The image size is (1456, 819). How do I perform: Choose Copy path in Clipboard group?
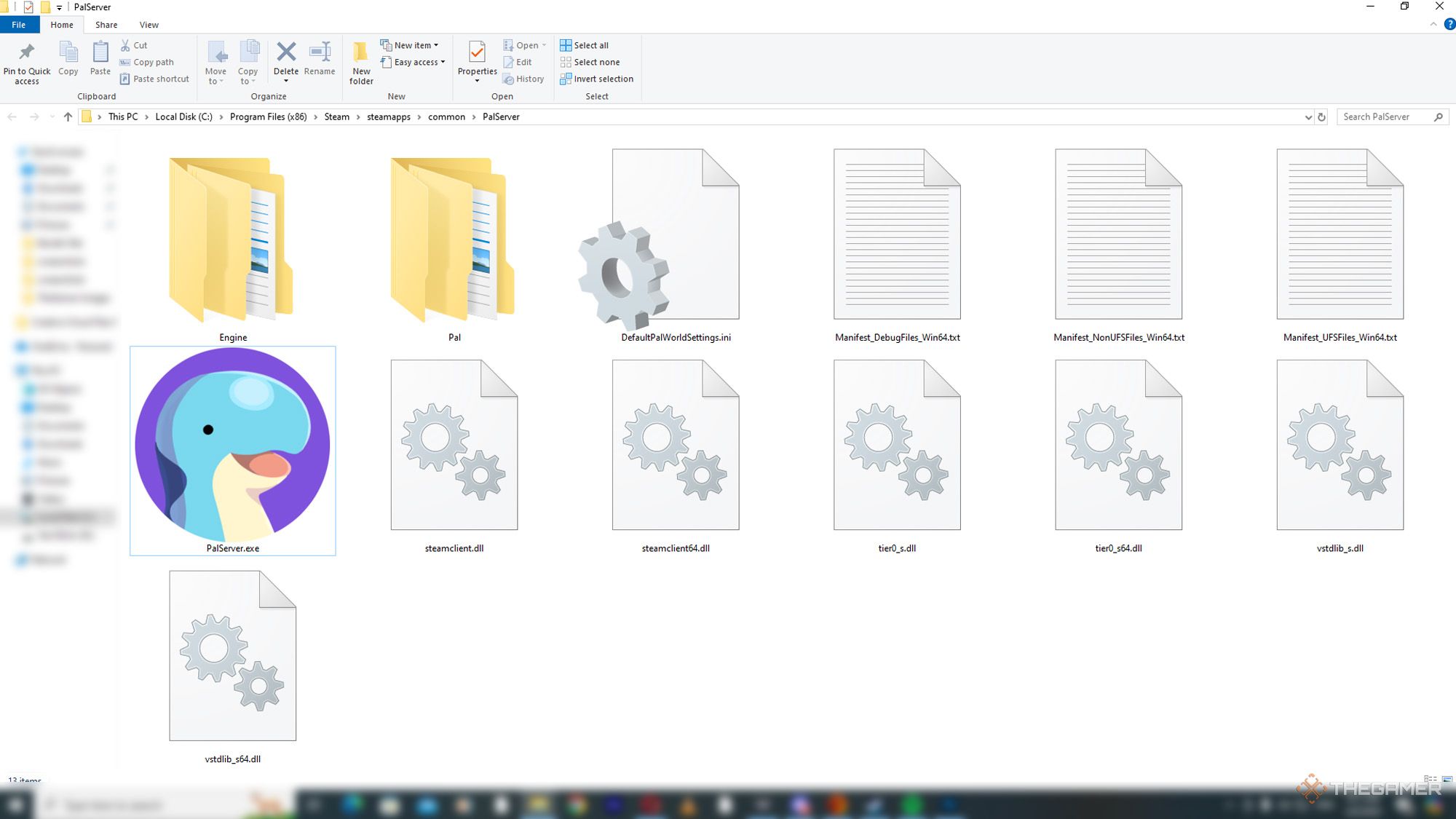pyautogui.click(x=147, y=62)
